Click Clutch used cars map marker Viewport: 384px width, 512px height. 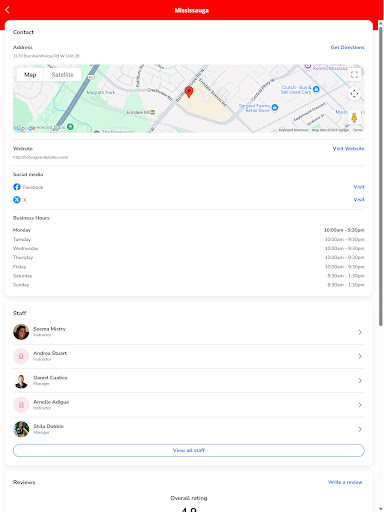316,89
